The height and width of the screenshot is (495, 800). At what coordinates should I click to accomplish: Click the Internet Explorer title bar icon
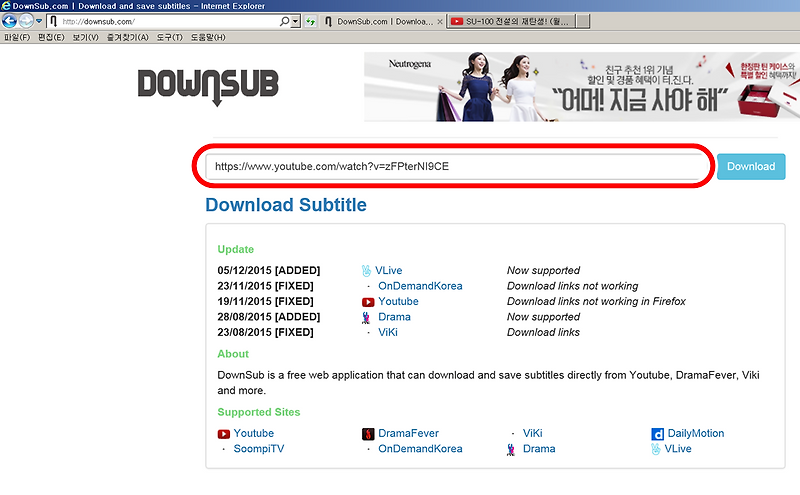click(6, 6)
